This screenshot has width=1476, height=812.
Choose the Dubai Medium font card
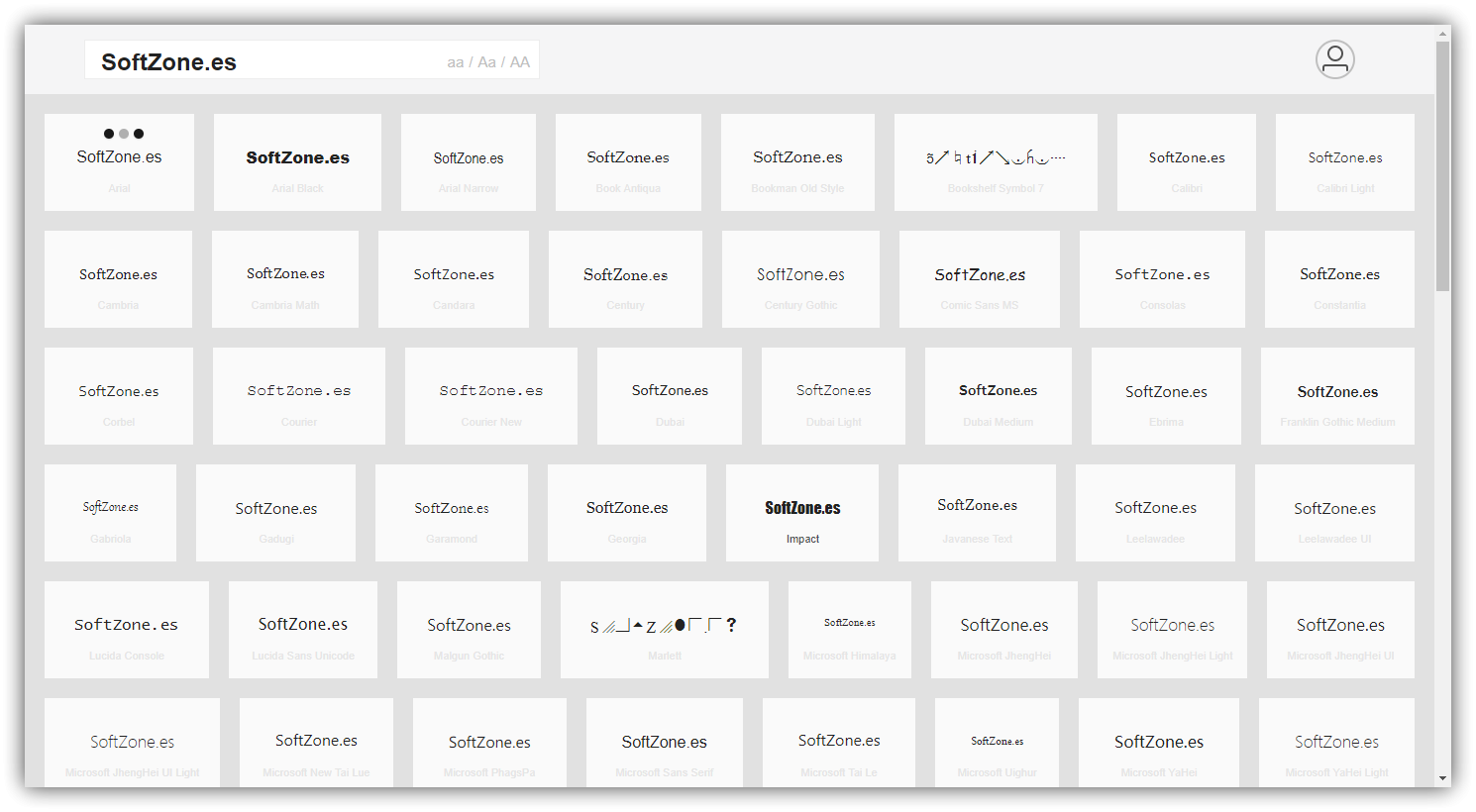999,396
